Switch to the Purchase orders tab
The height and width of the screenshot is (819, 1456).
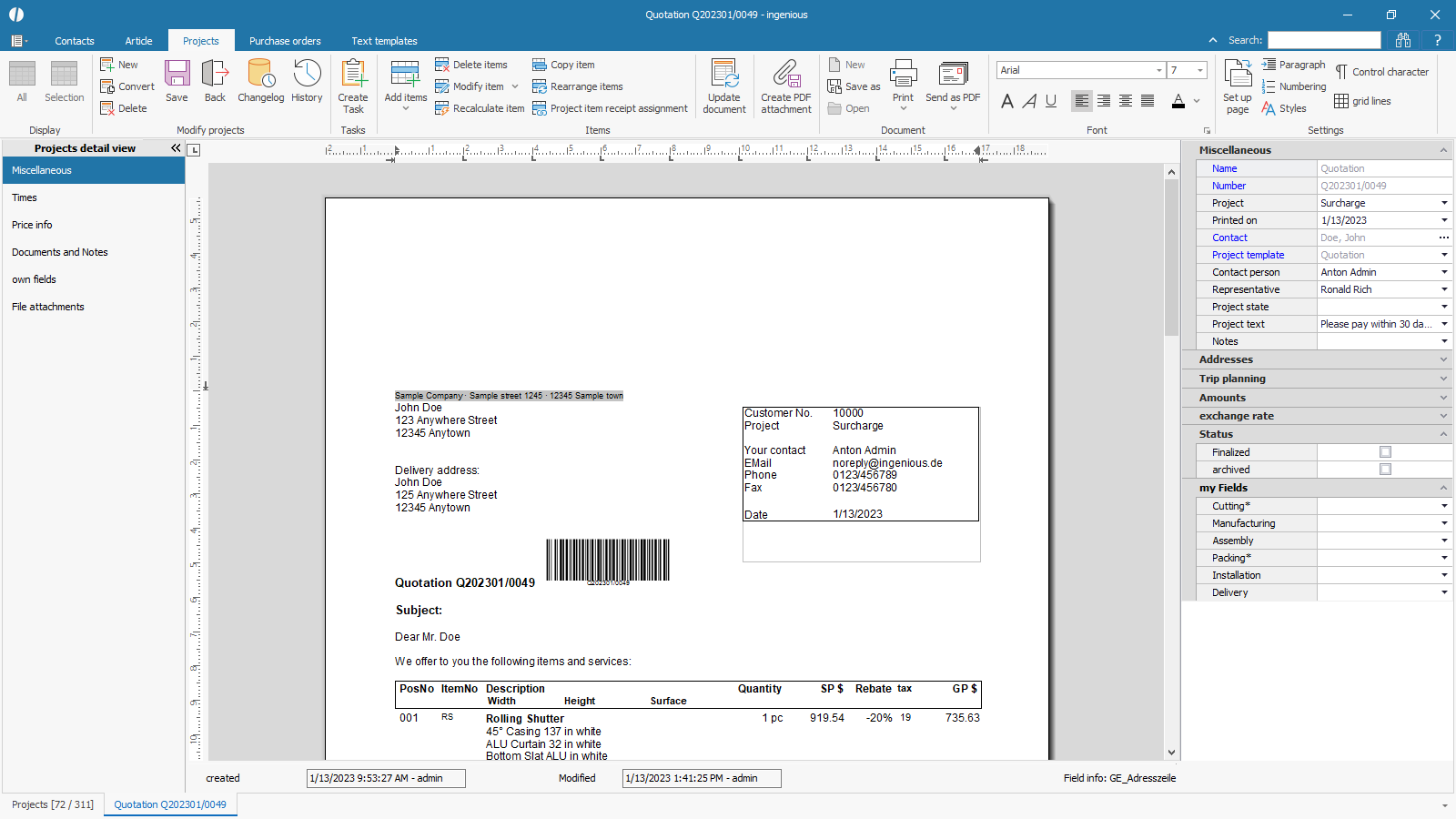(285, 41)
